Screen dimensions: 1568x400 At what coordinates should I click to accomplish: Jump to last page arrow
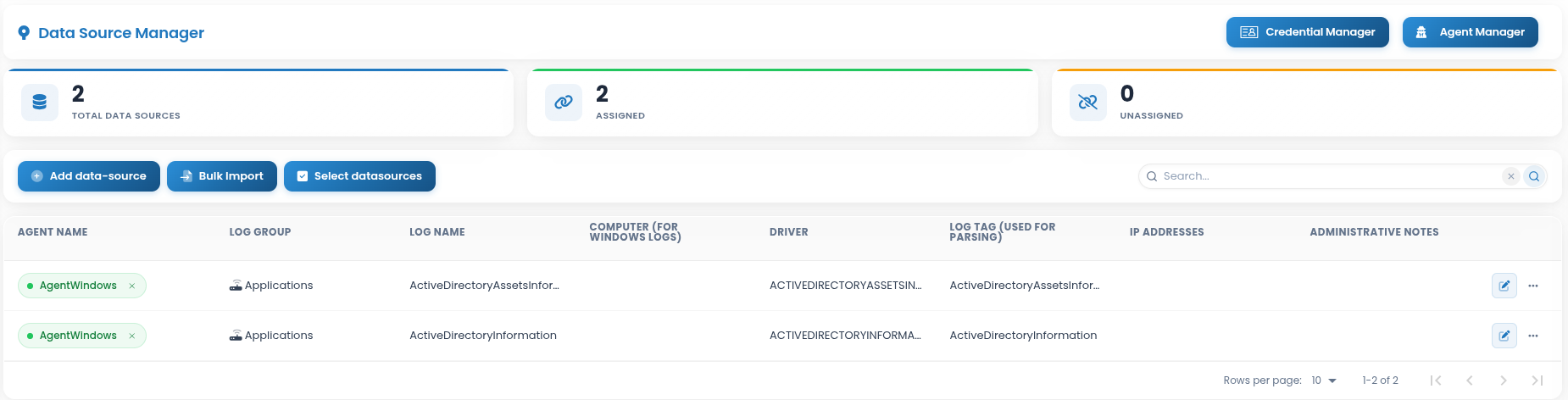tap(1537, 381)
